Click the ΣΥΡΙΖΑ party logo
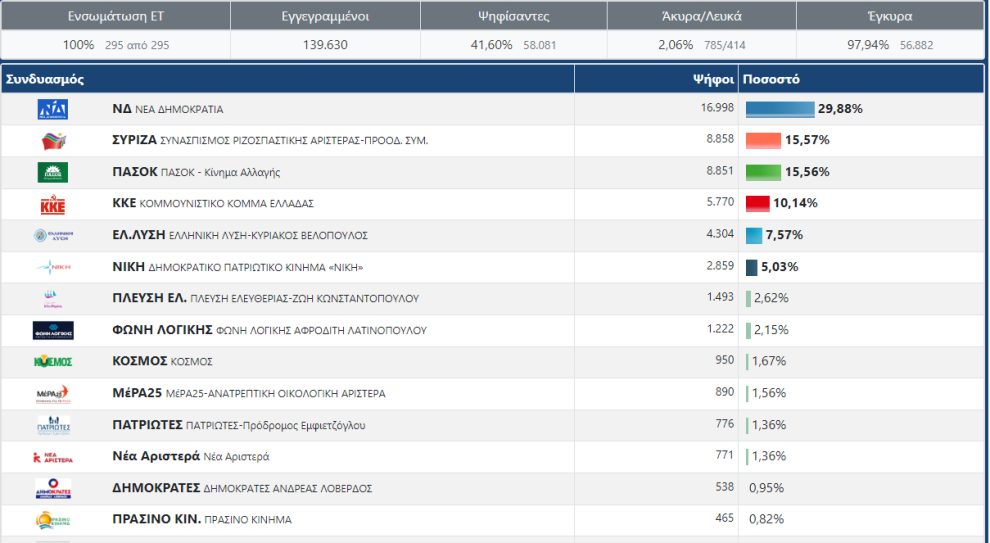 (x=52, y=141)
